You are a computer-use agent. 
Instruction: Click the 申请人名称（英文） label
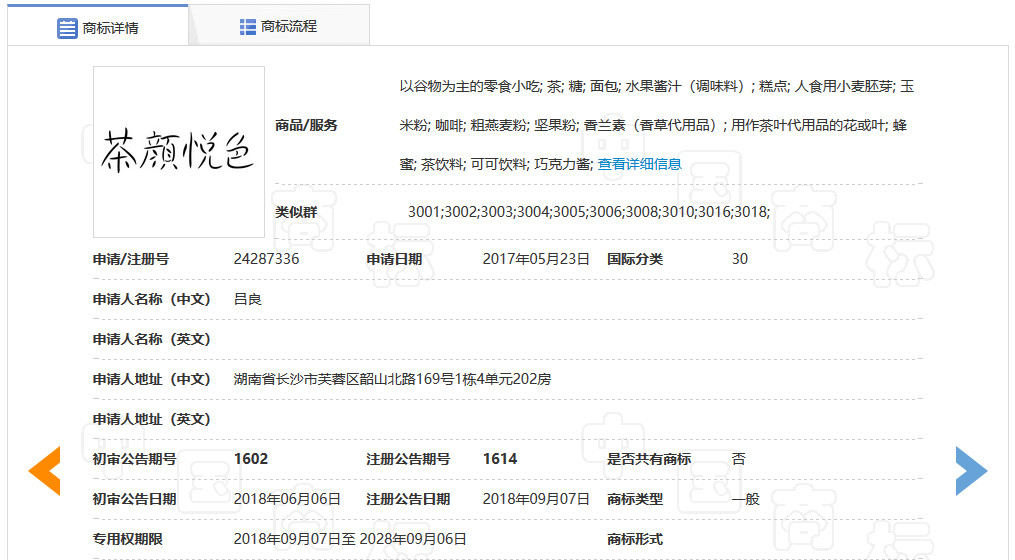tap(151, 339)
